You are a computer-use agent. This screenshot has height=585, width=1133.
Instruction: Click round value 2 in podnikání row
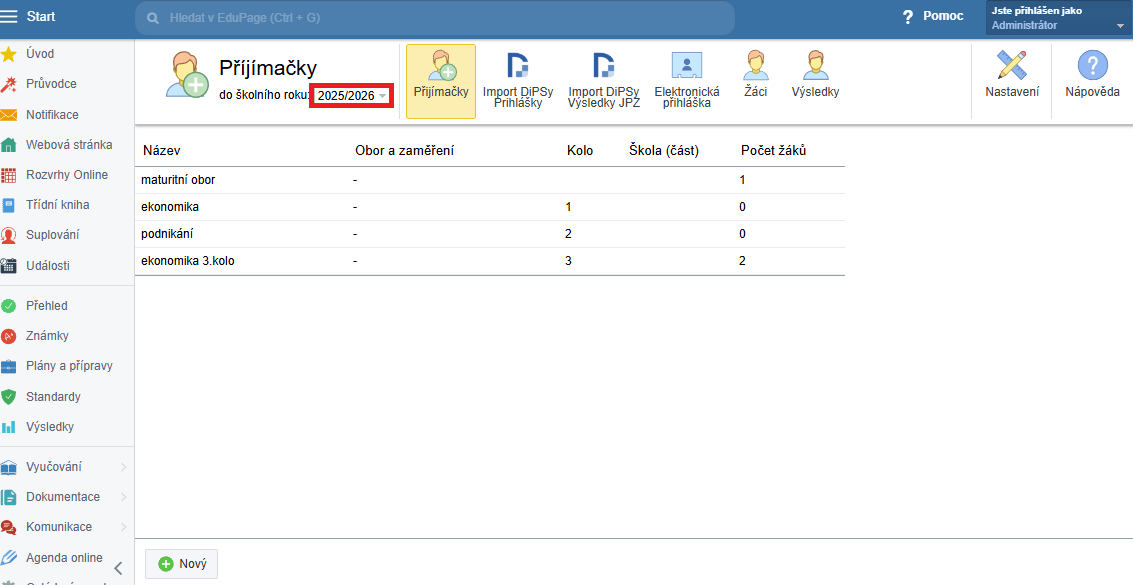[x=569, y=234]
